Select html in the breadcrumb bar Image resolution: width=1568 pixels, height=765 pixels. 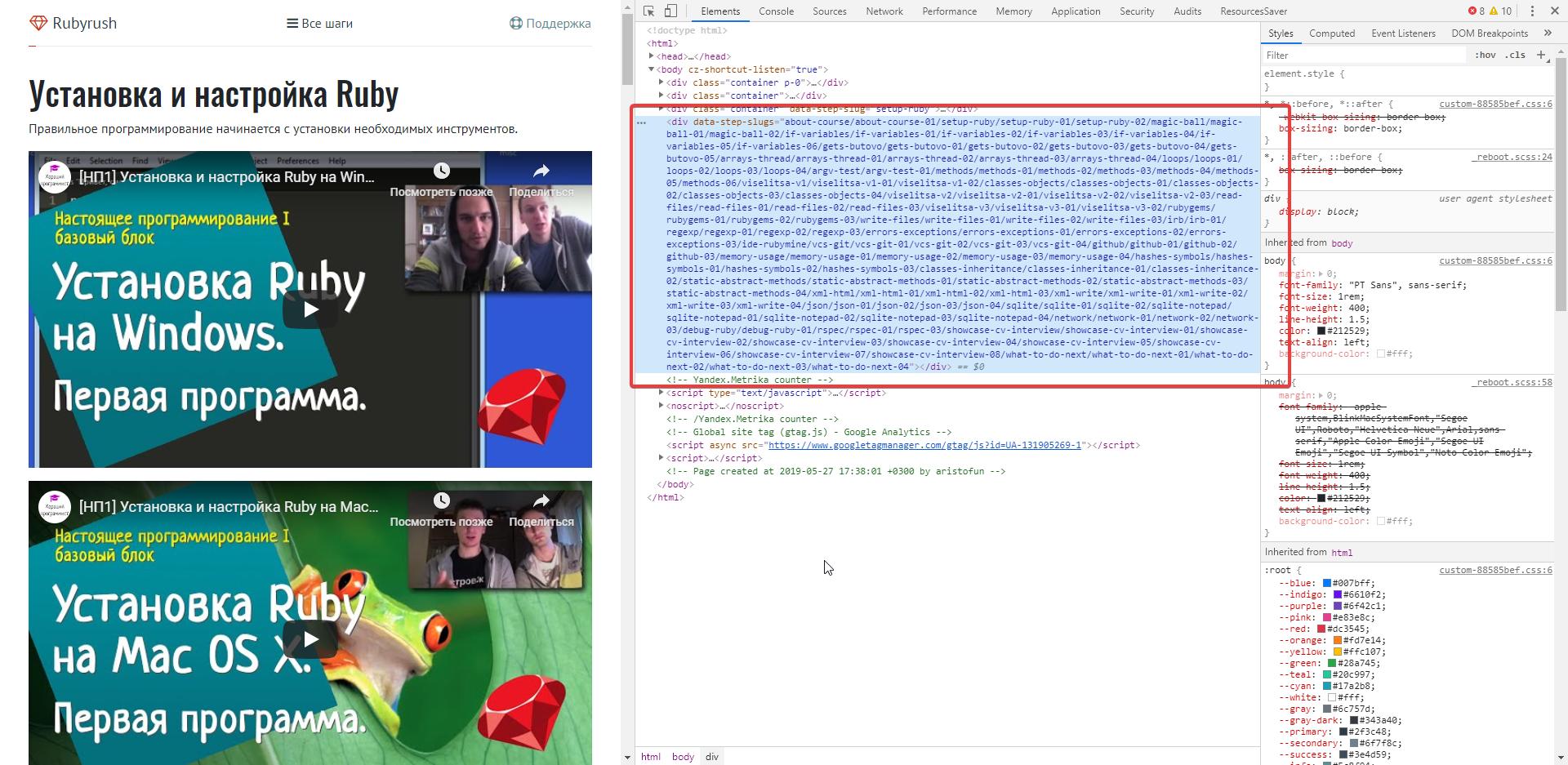tap(651, 757)
